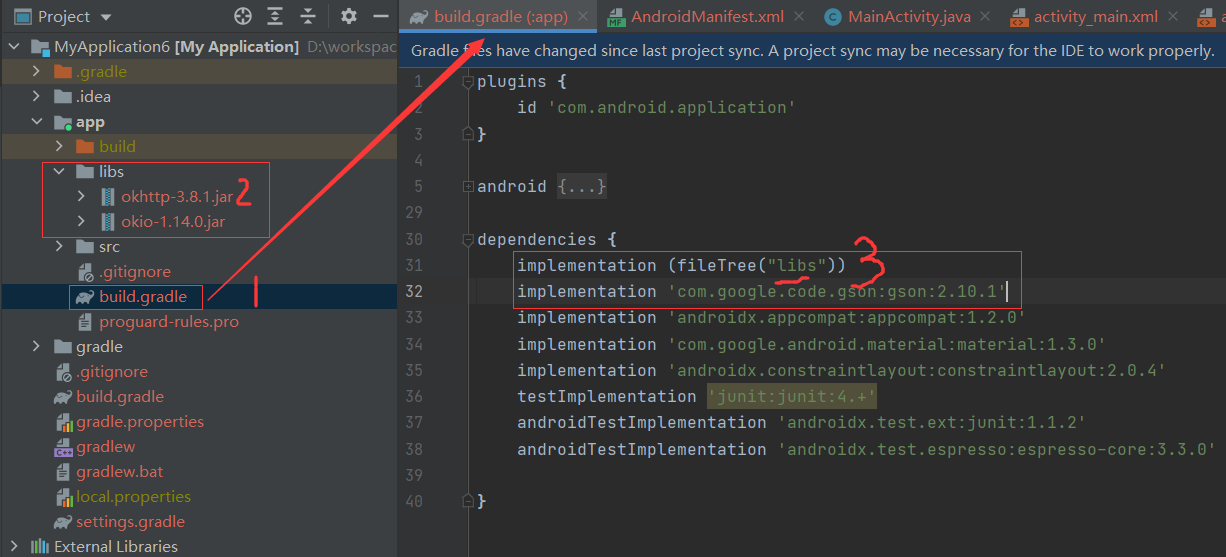Close the activity_main.xml tab
This screenshot has width=1226, height=557.
point(1172,17)
